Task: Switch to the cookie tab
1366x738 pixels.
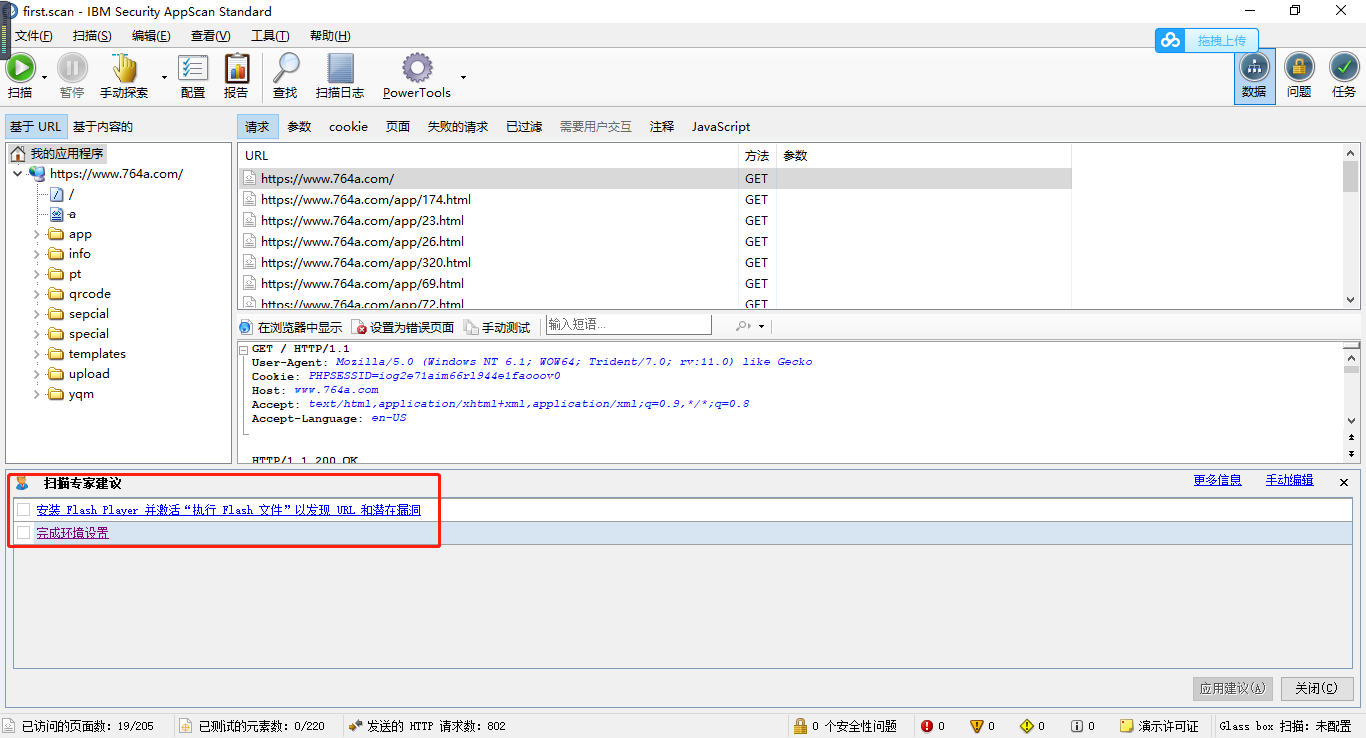Action: click(x=348, y=127)
